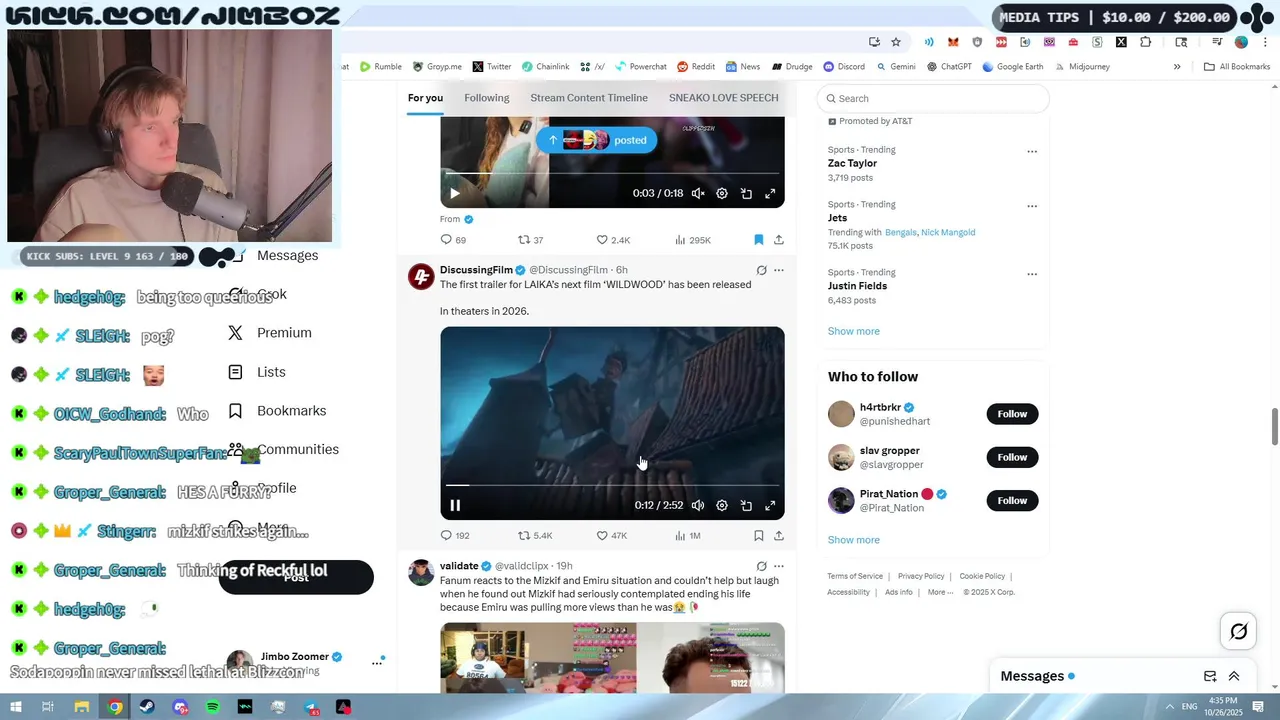Follow slav gropper account

[x=1012, y=457]
